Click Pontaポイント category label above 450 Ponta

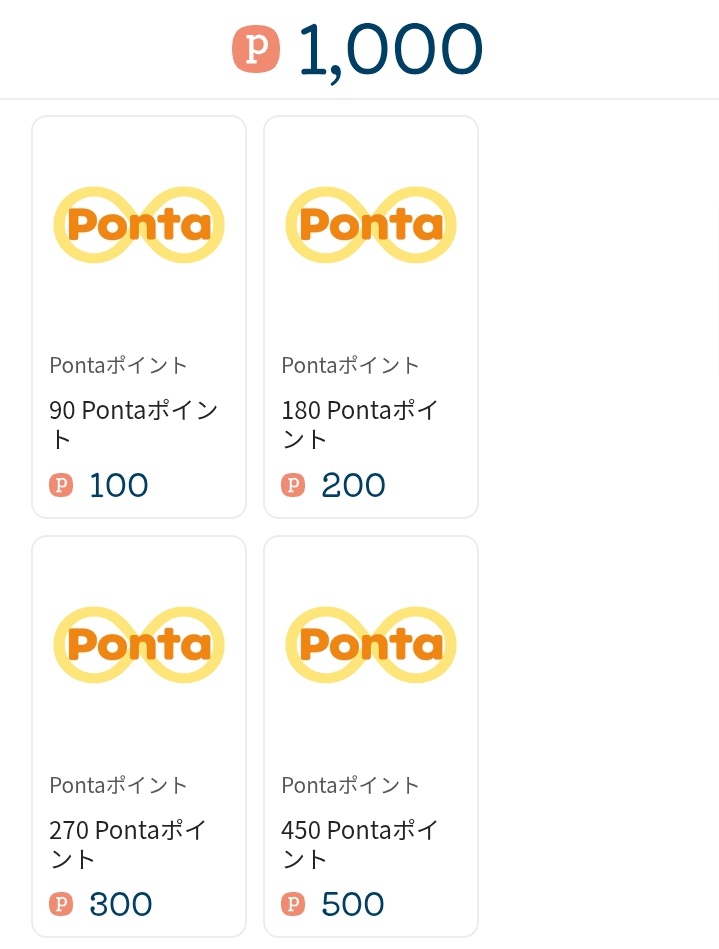(x=350, y=785)
